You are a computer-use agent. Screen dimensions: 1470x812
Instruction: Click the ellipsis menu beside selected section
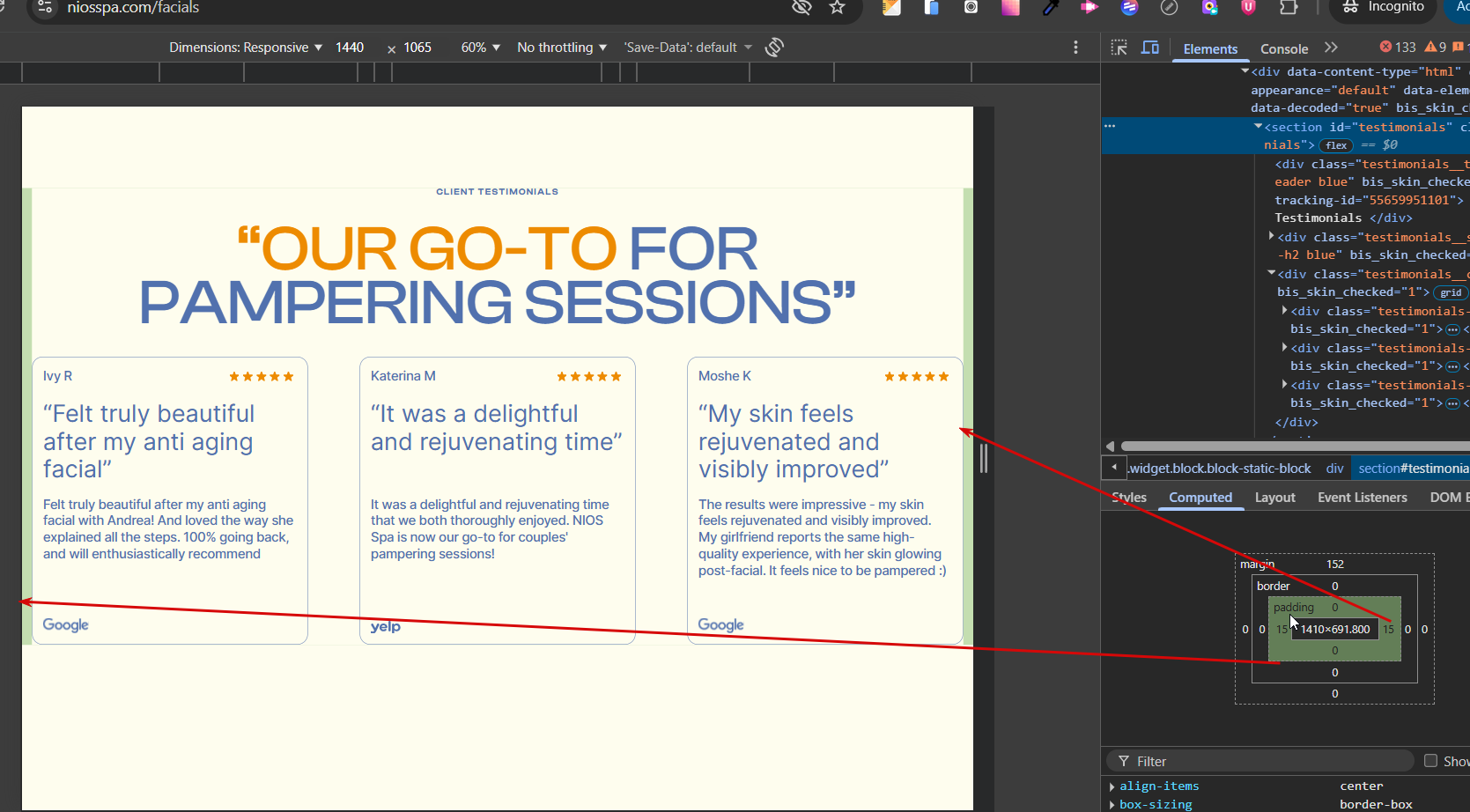[1110, 127]
